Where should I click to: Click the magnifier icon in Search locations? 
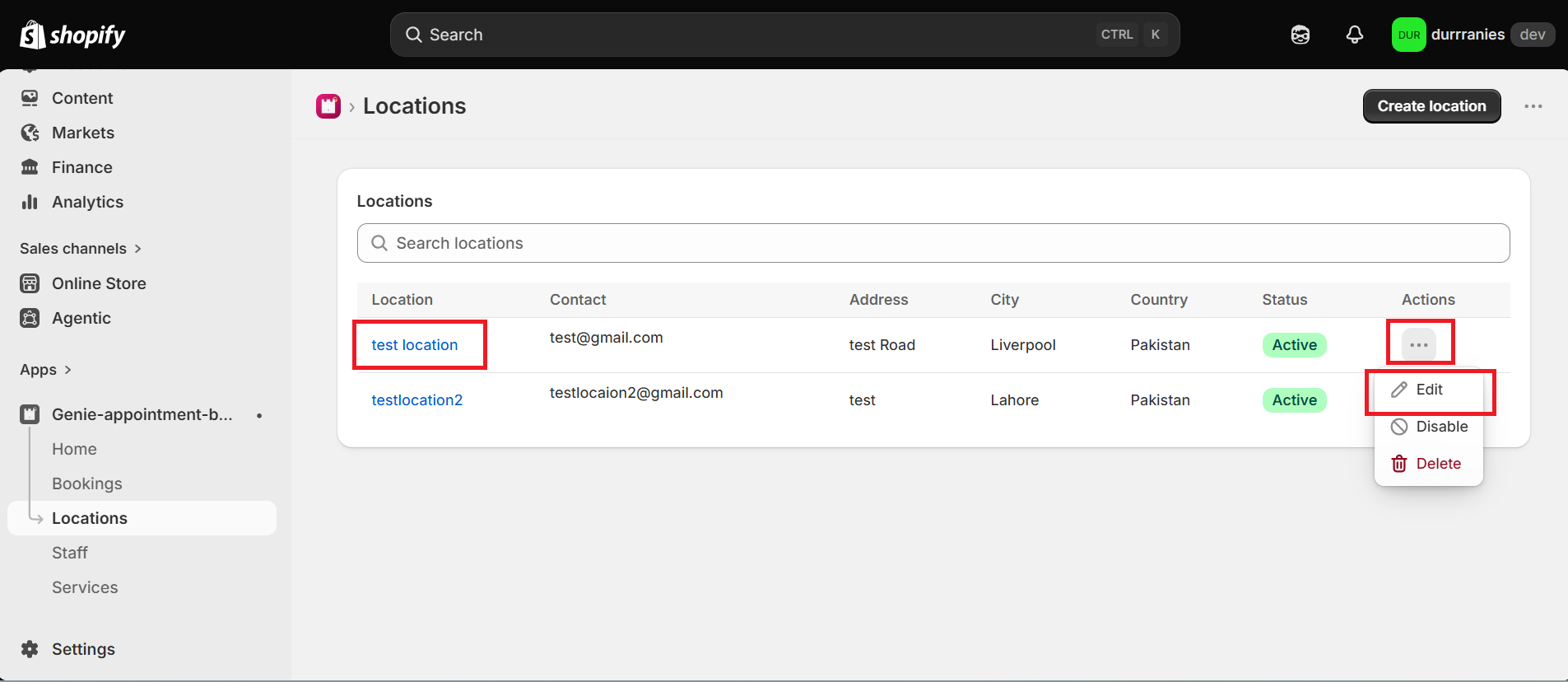point(379,243)
